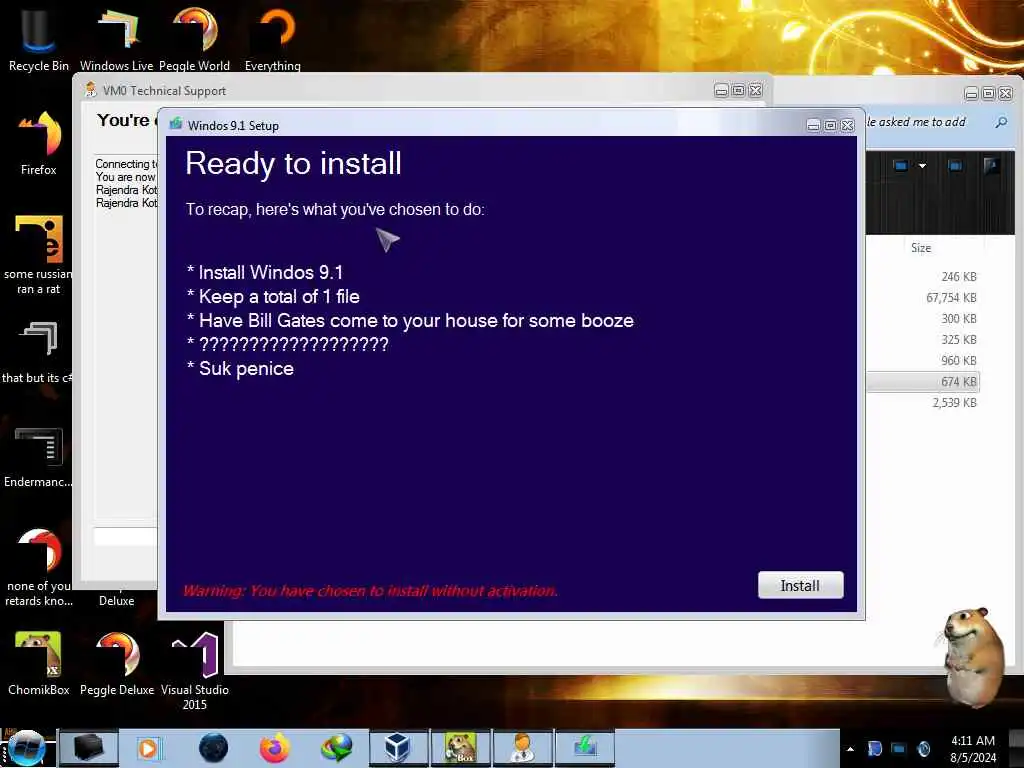The height and width of the screenshot is (768, 1024).
Task: Select the 'none of you retards kno...' desktop icon
Action: point(39,566)
